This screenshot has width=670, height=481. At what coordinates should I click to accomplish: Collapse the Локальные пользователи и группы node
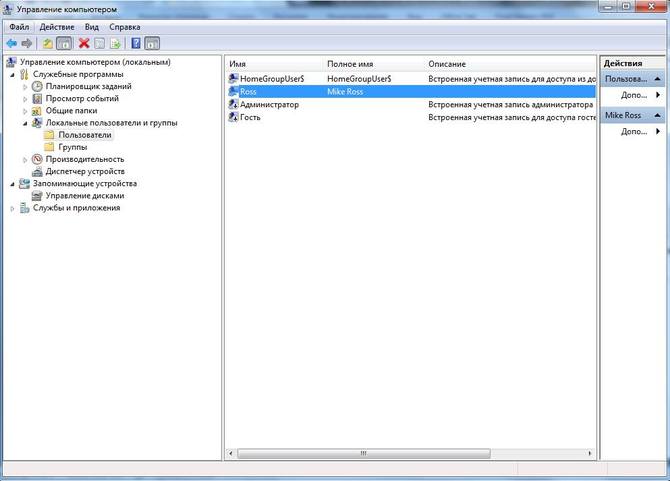(x=26, y=123)
